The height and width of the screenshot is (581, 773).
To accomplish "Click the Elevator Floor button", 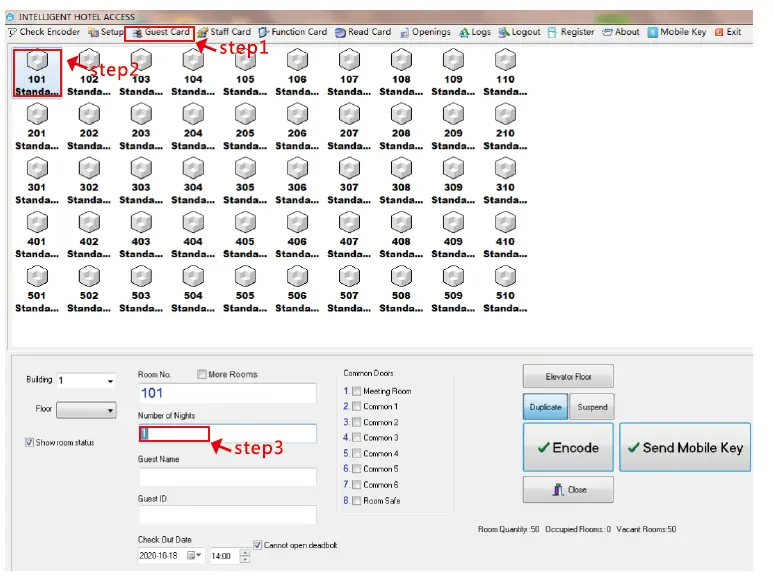I will [568, 376].
